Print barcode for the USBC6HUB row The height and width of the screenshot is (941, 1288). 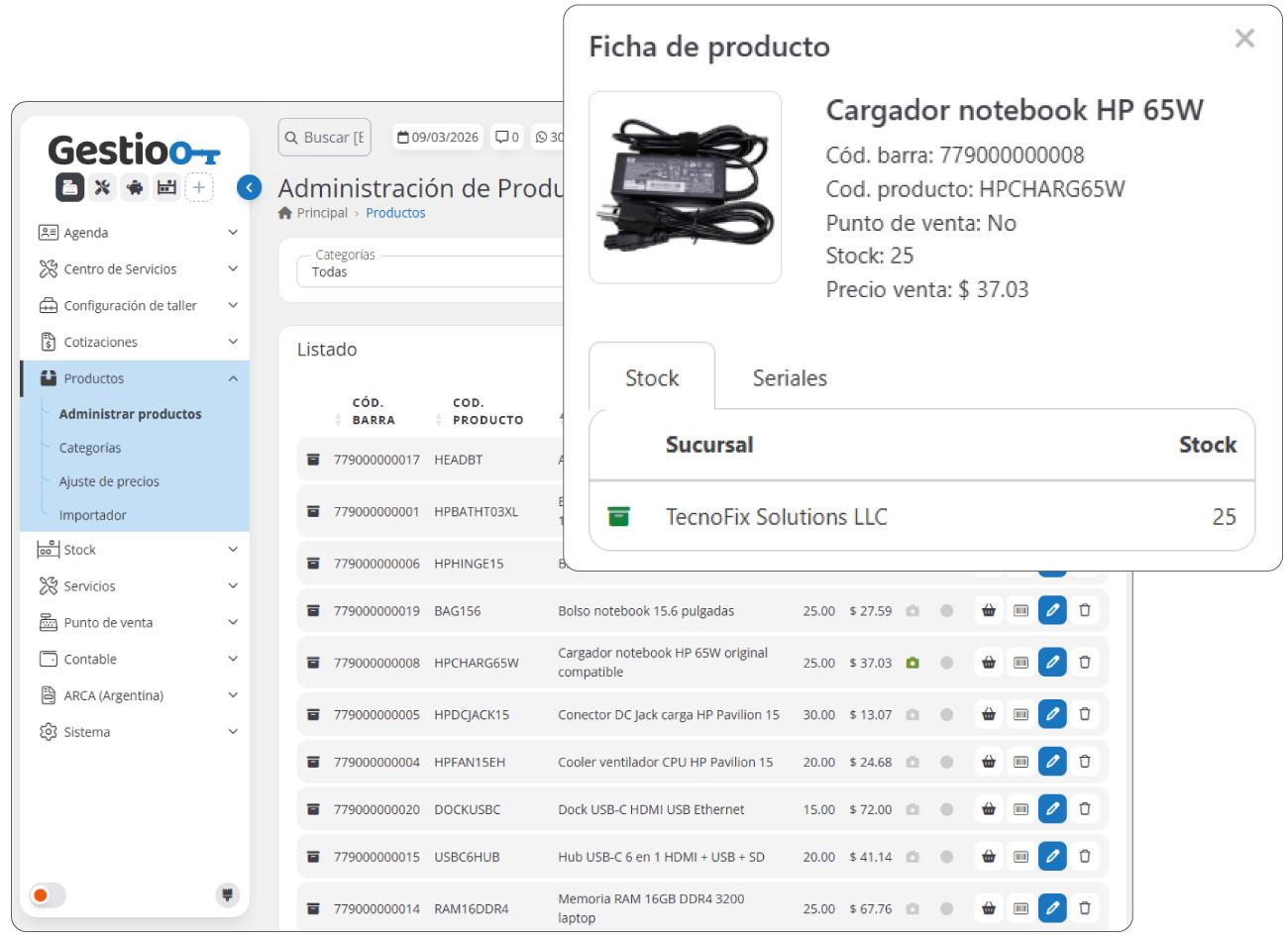pyautogui.click(x=1020, y=857)
